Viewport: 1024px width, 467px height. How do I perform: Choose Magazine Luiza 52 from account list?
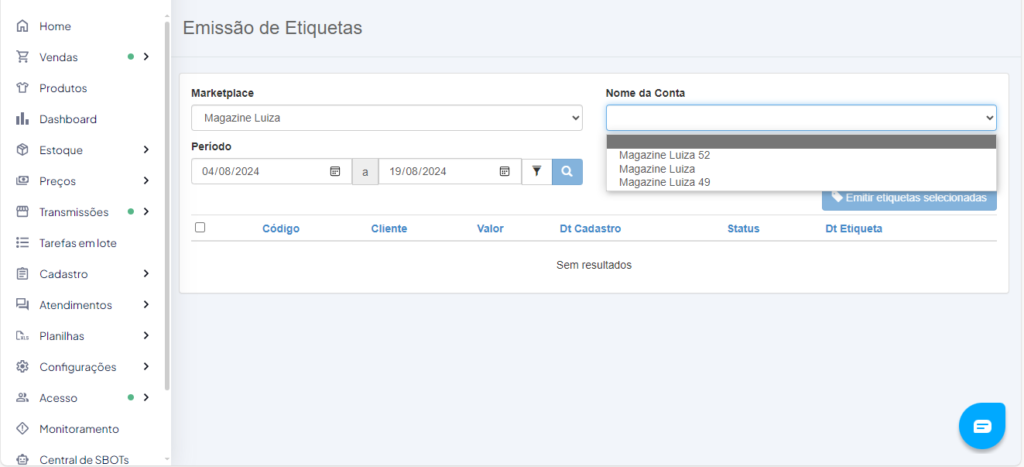click(x=801, y=155)
